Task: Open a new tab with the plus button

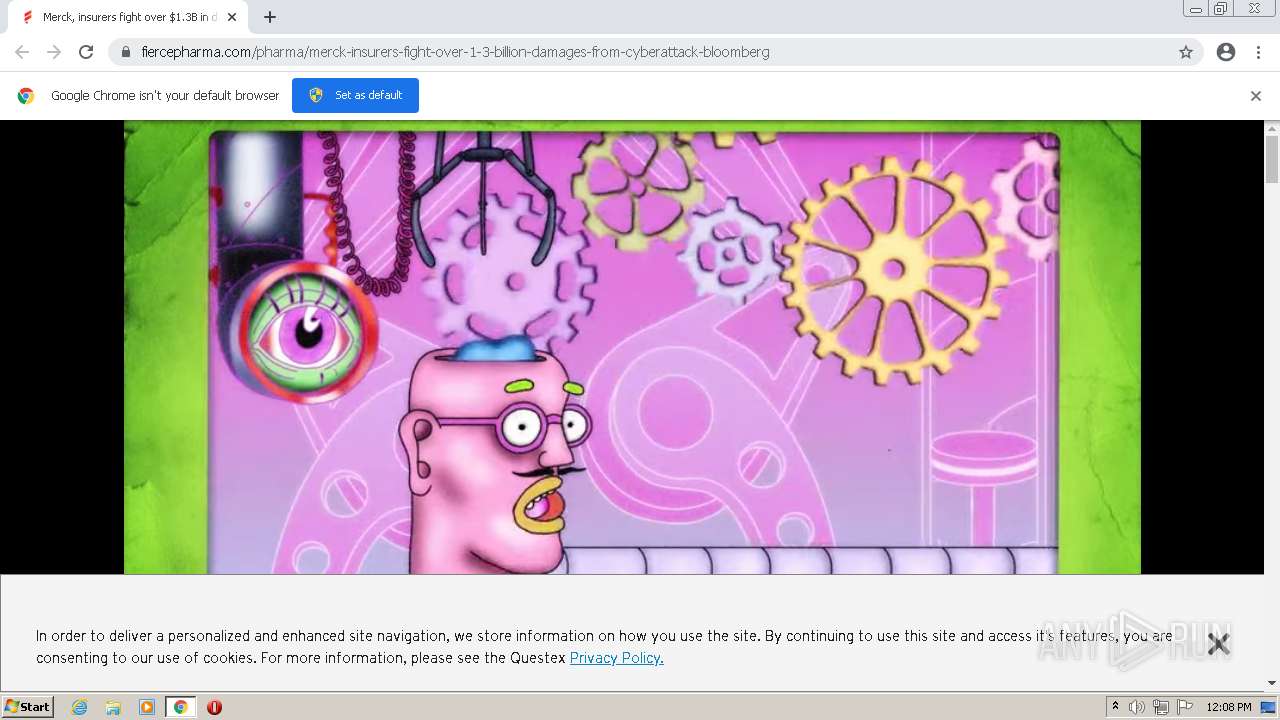Action: tap(270, 17)
